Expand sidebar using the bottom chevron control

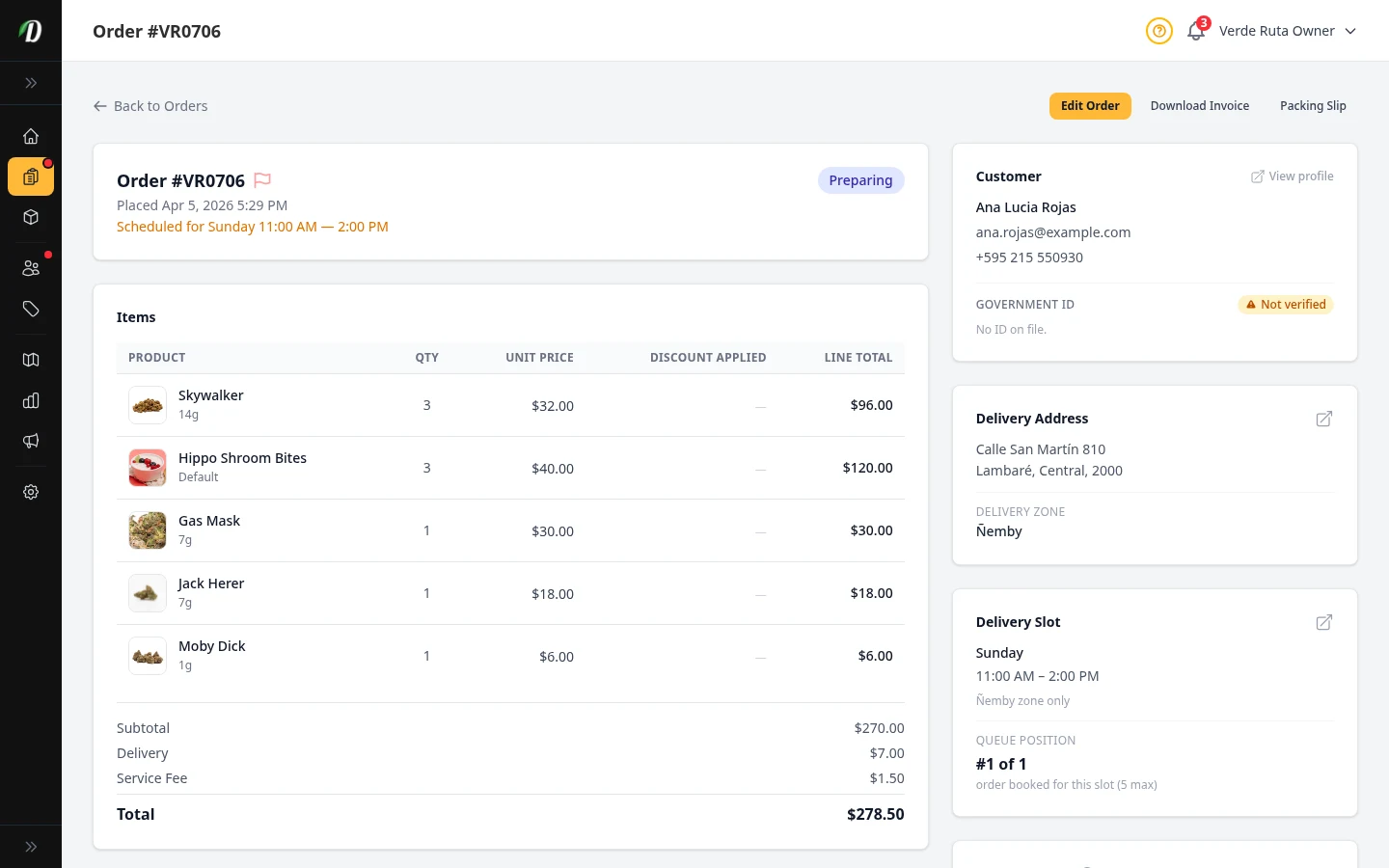31,846
